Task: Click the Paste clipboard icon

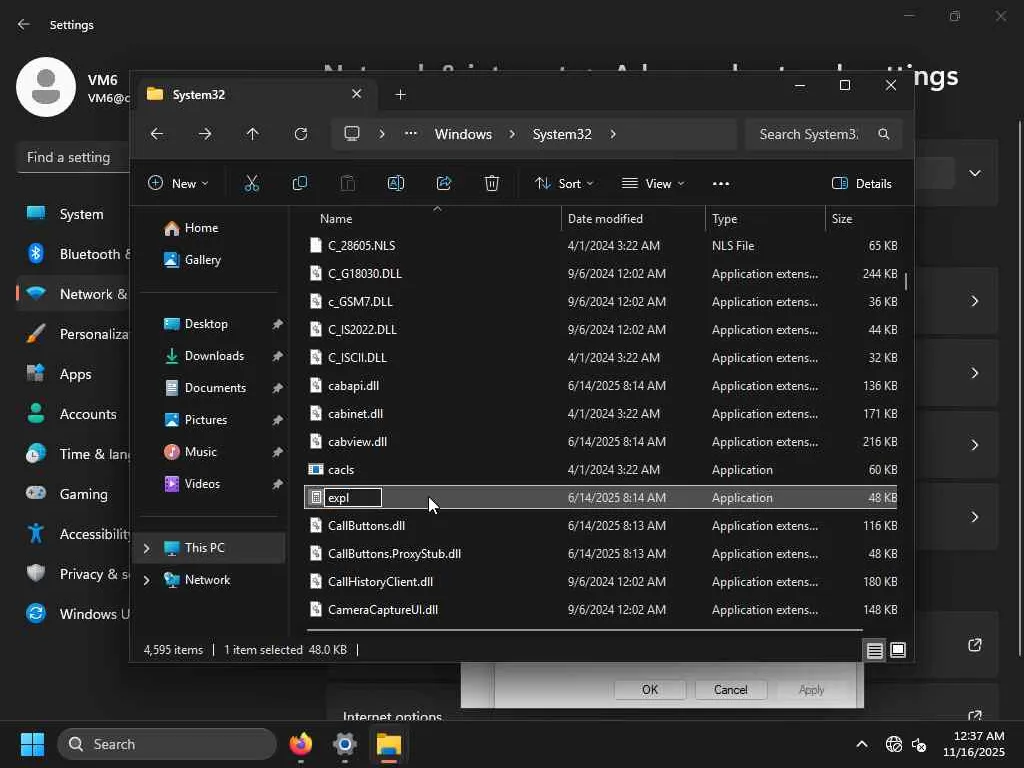Action: pyautogui.click(x=347, y=184)
